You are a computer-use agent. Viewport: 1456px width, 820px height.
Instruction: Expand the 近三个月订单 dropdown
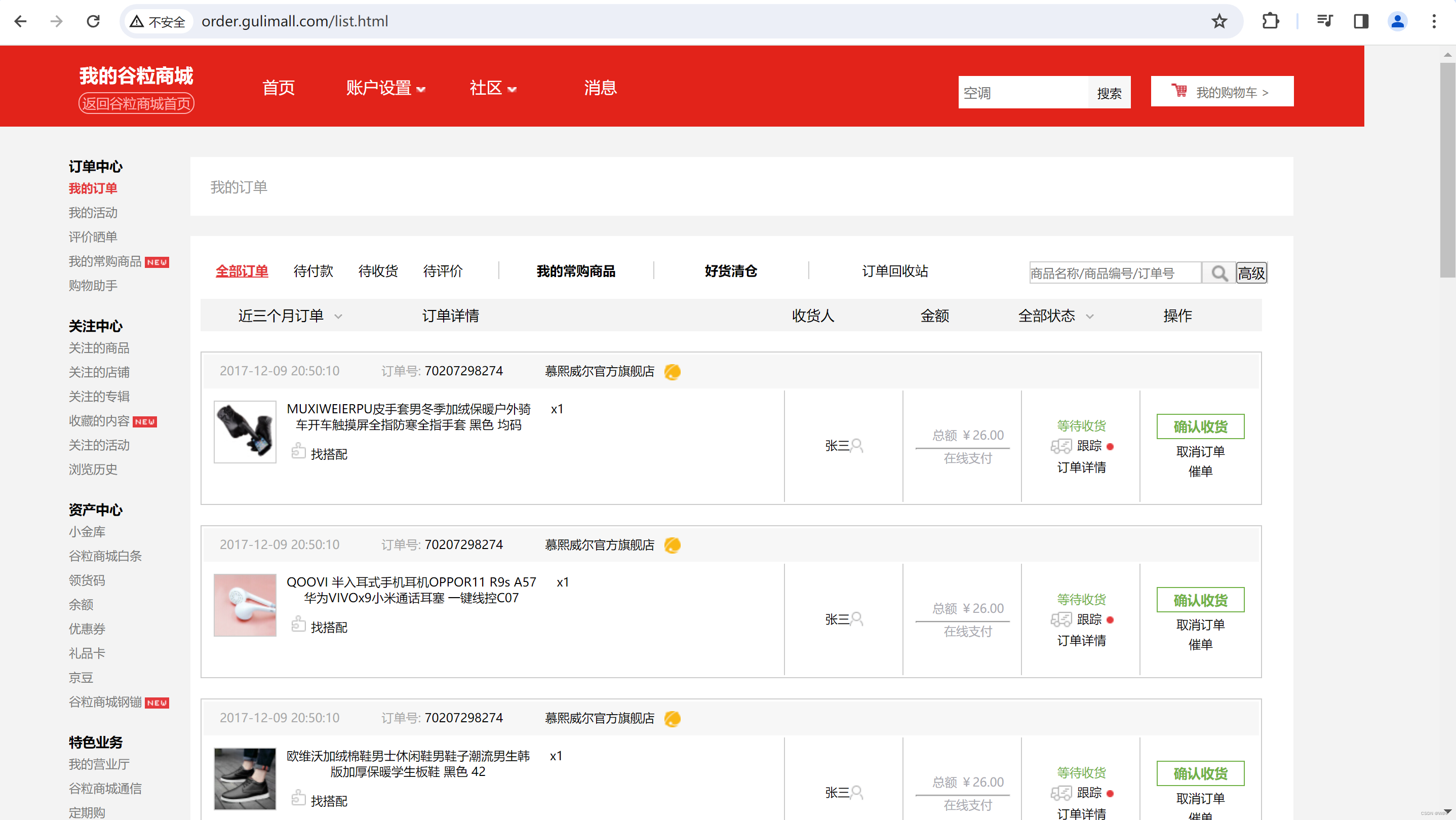(289, 316)
